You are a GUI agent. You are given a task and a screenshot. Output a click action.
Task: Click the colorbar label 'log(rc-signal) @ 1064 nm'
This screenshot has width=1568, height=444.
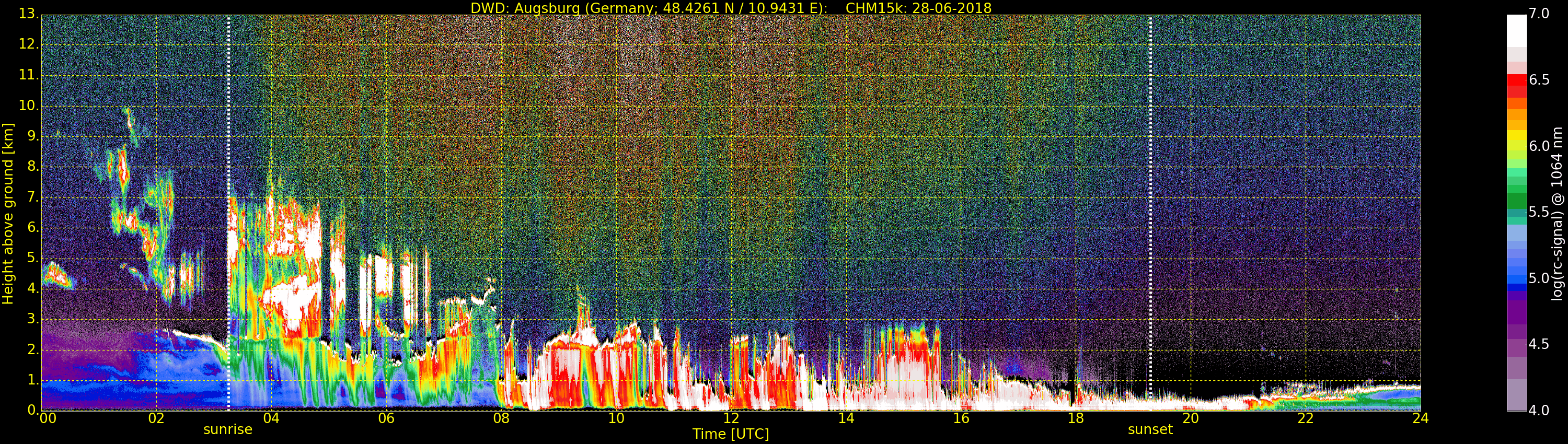point(1557,213)
